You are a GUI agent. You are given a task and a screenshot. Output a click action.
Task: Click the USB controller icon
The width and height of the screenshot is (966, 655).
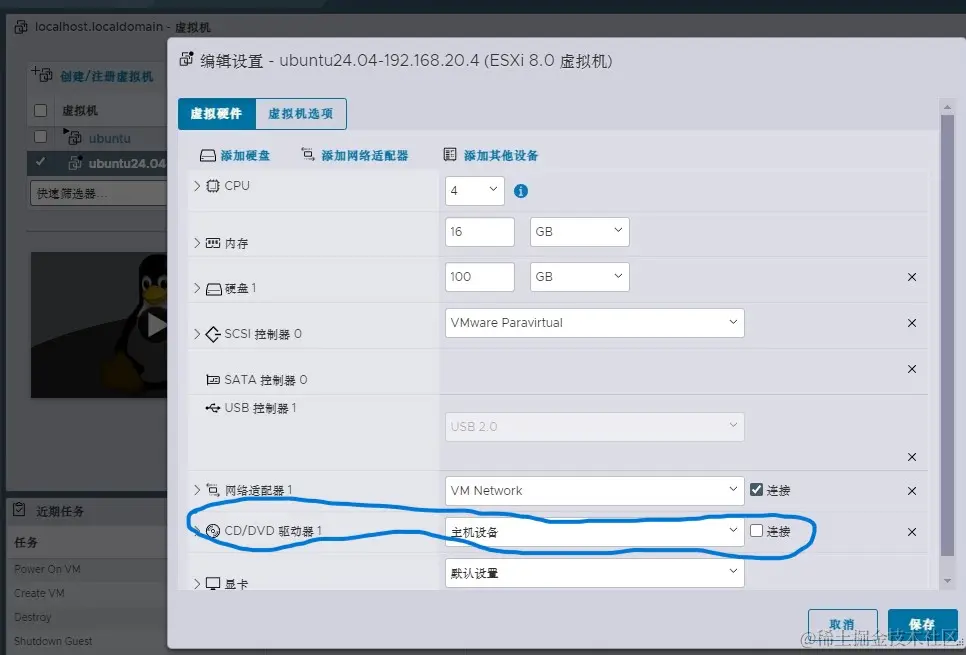point(213,408)
